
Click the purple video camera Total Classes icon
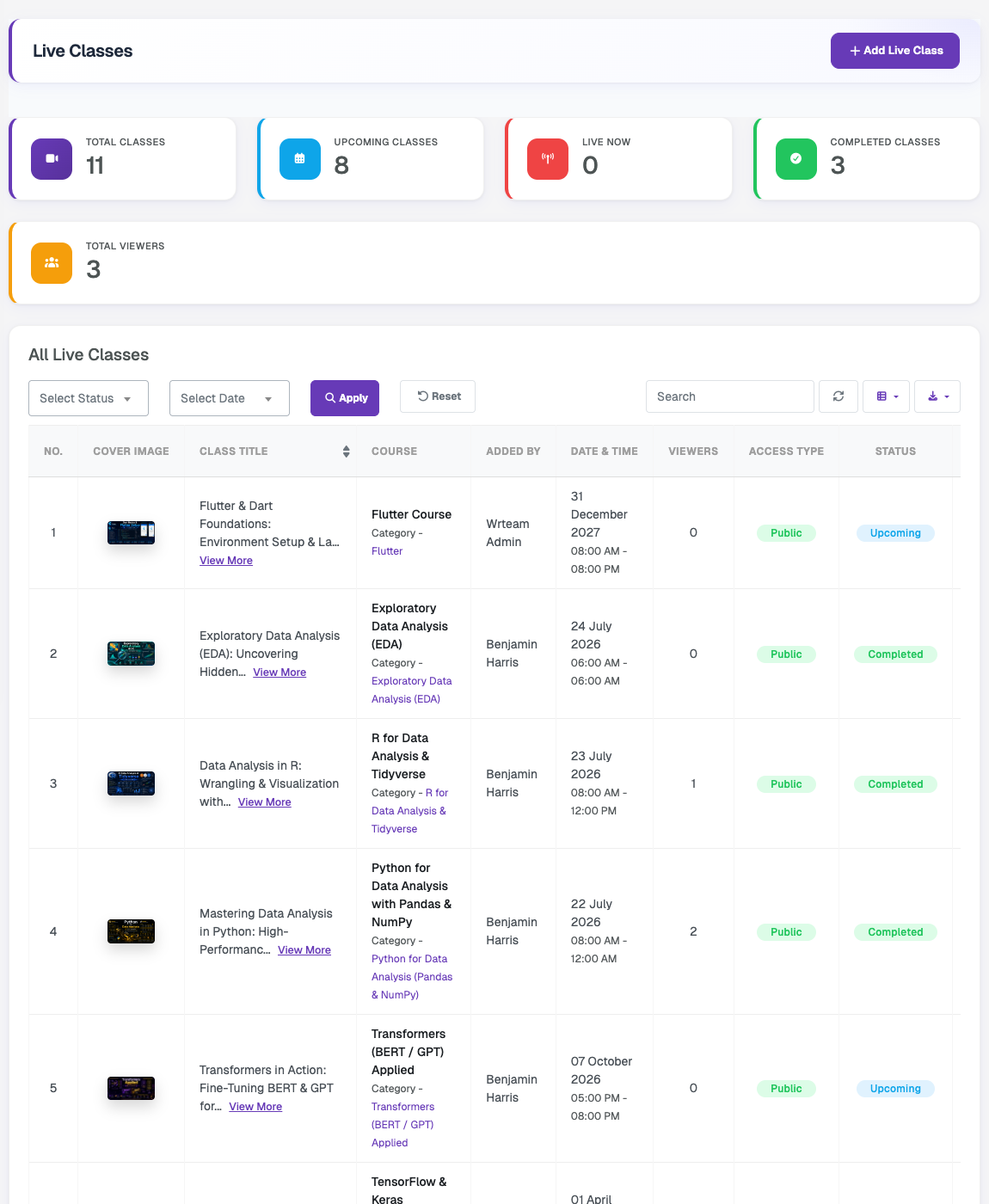coord(52,159)
